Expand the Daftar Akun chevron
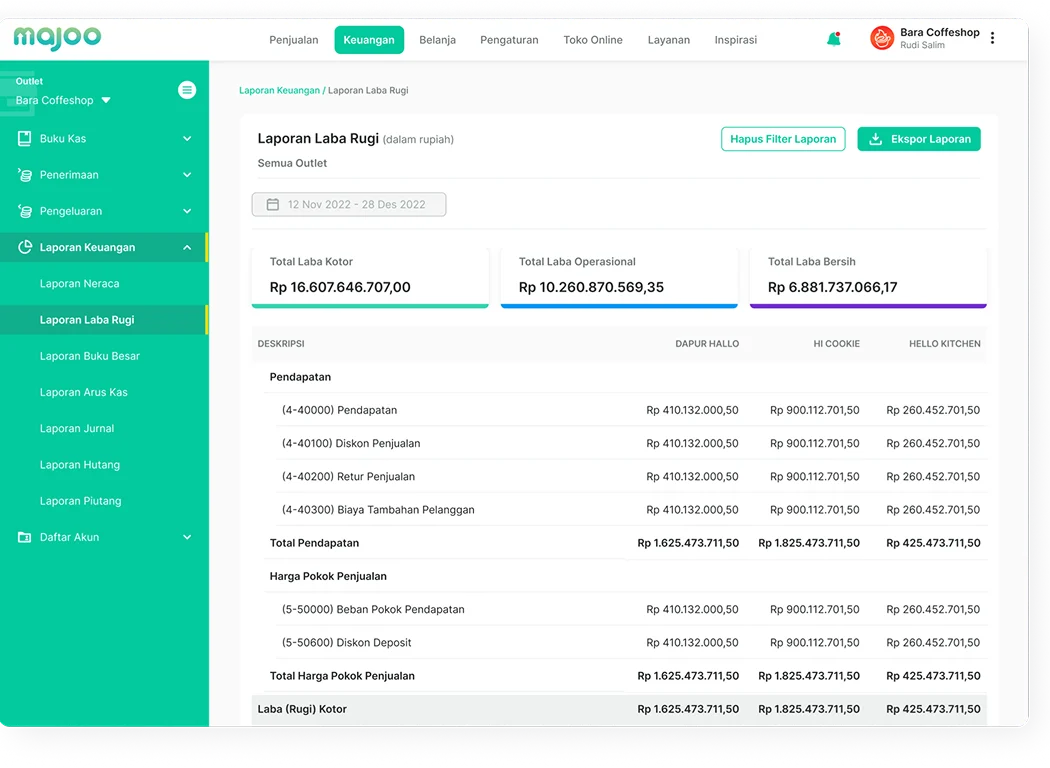Image resolution: width=1050 pixels, height=768 pixels. (x=187, y=538)
